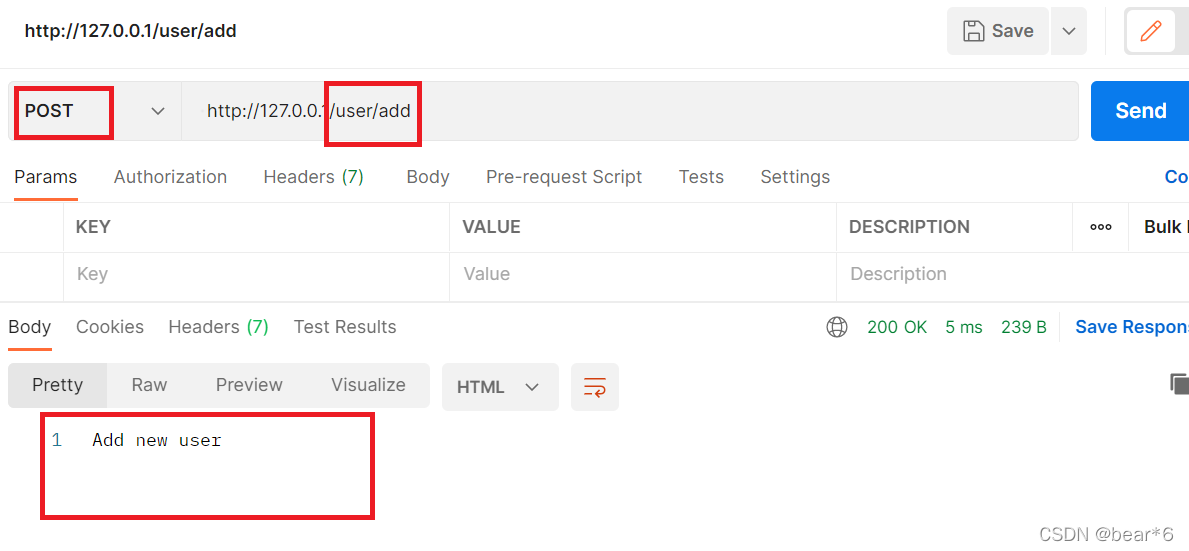Open the response Cookies tab
The width and height of the screenshot is (1189, 551).
point(110,327)
